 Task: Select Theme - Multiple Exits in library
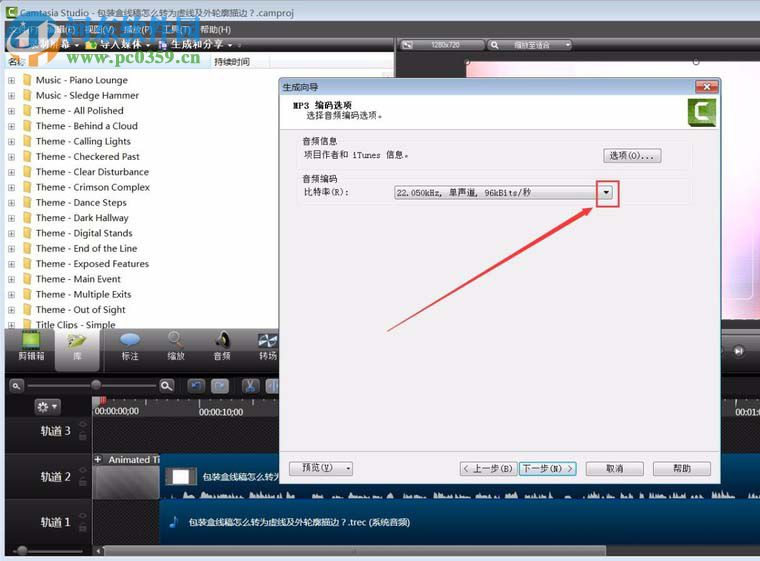83,294
